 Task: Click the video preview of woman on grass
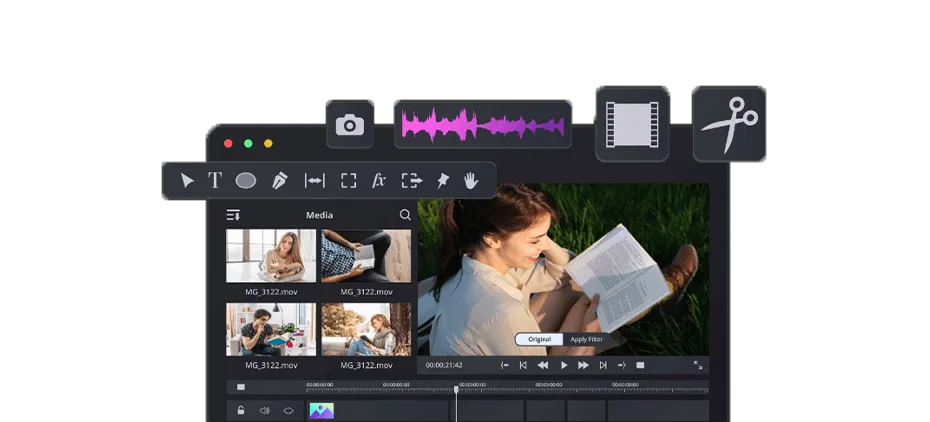click(x=563, y=269)
